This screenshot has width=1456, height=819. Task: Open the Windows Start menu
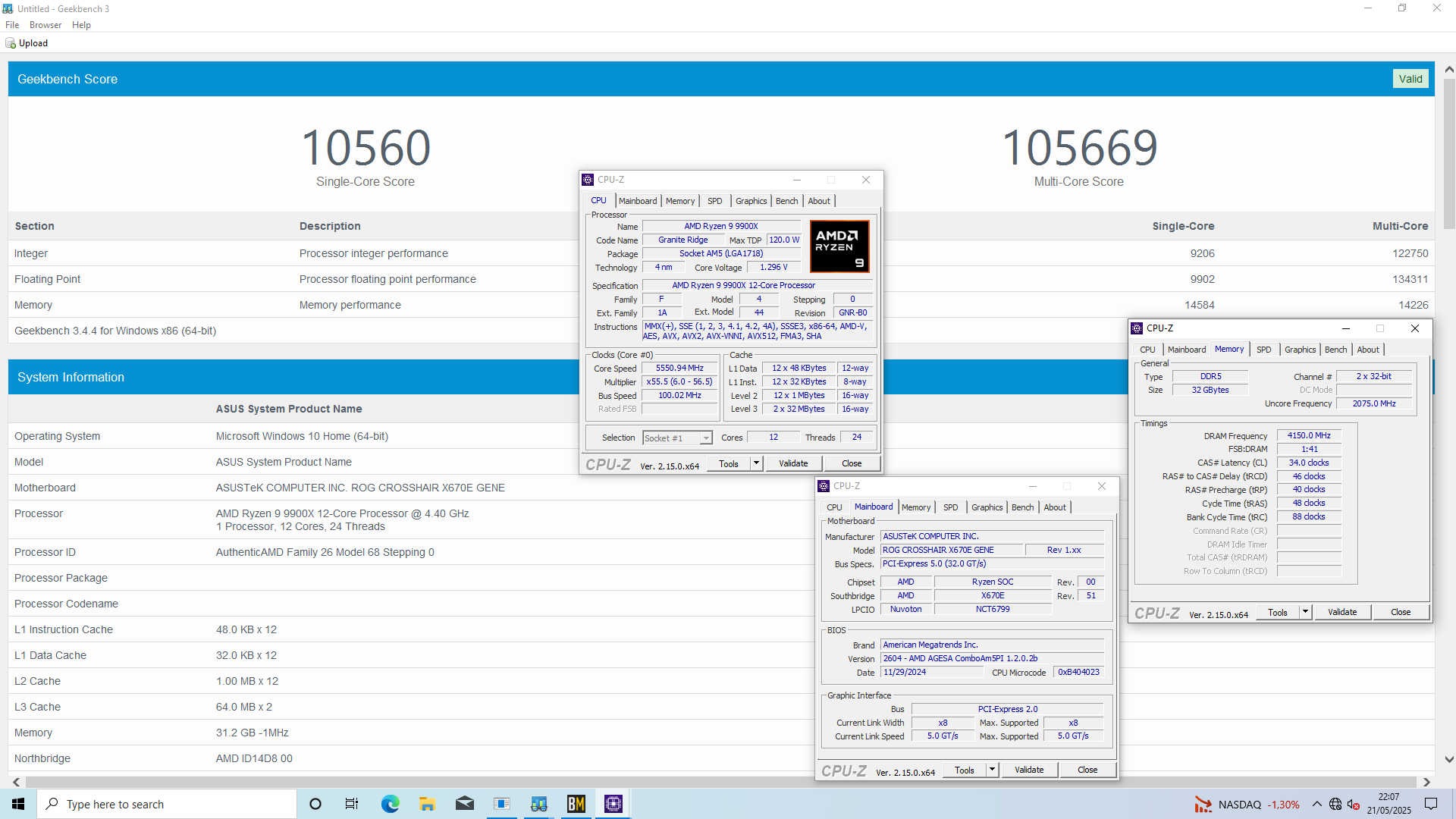[18, 804]
